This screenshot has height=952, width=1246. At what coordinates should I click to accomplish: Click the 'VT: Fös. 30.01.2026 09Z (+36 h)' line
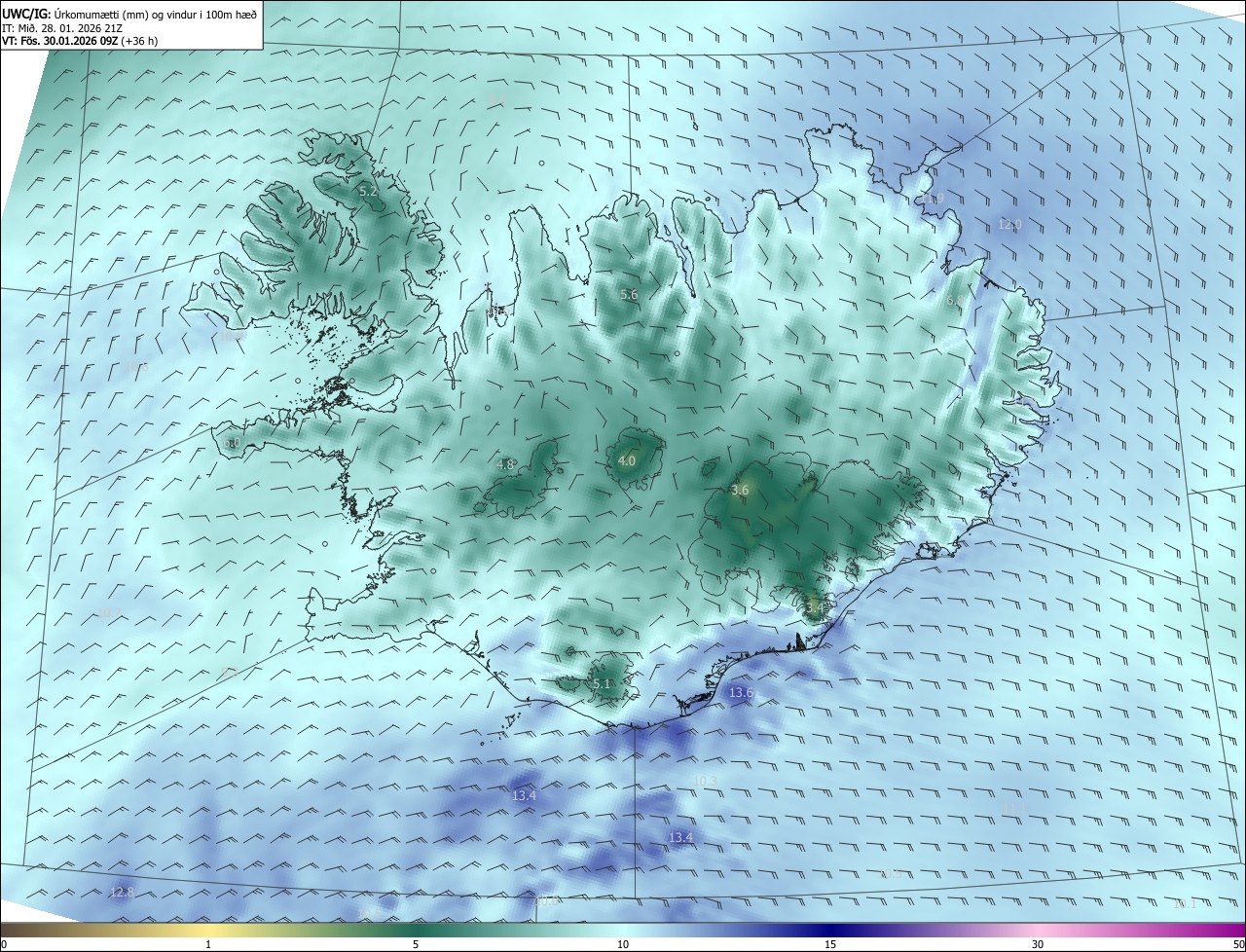(80, 42)
